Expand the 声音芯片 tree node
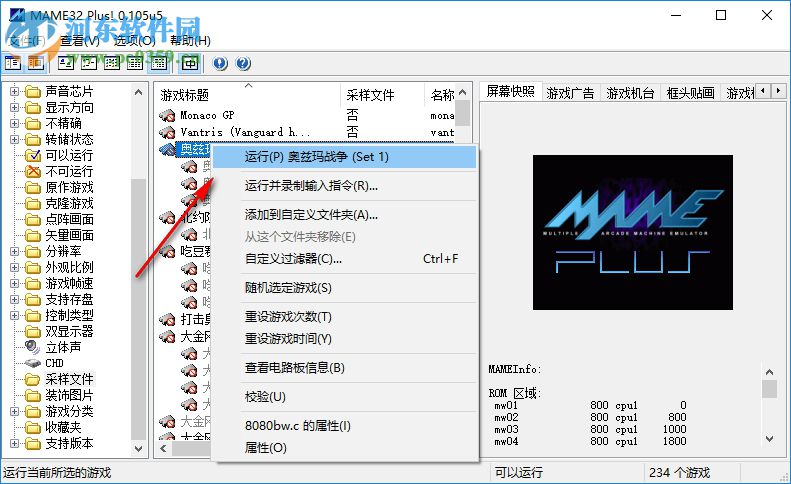This screenshot has height=484, width=791. [x=14, y=91]
